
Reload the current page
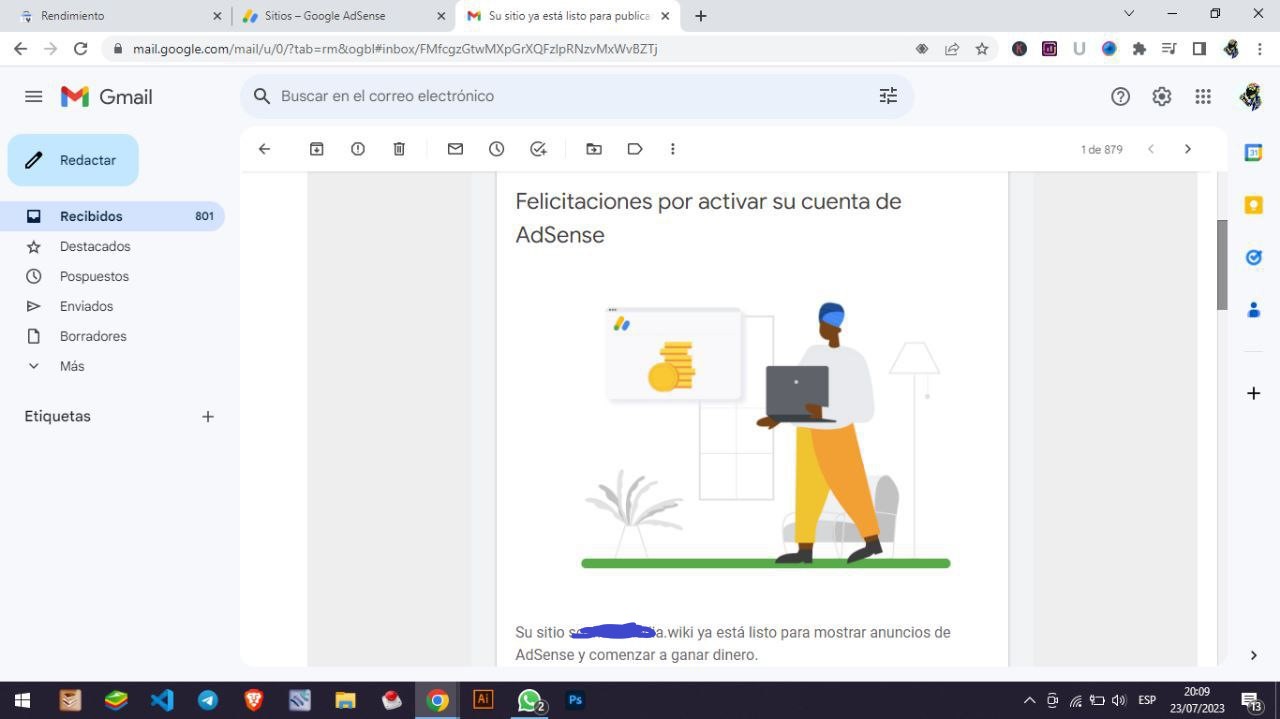click(x=81, y=48)
